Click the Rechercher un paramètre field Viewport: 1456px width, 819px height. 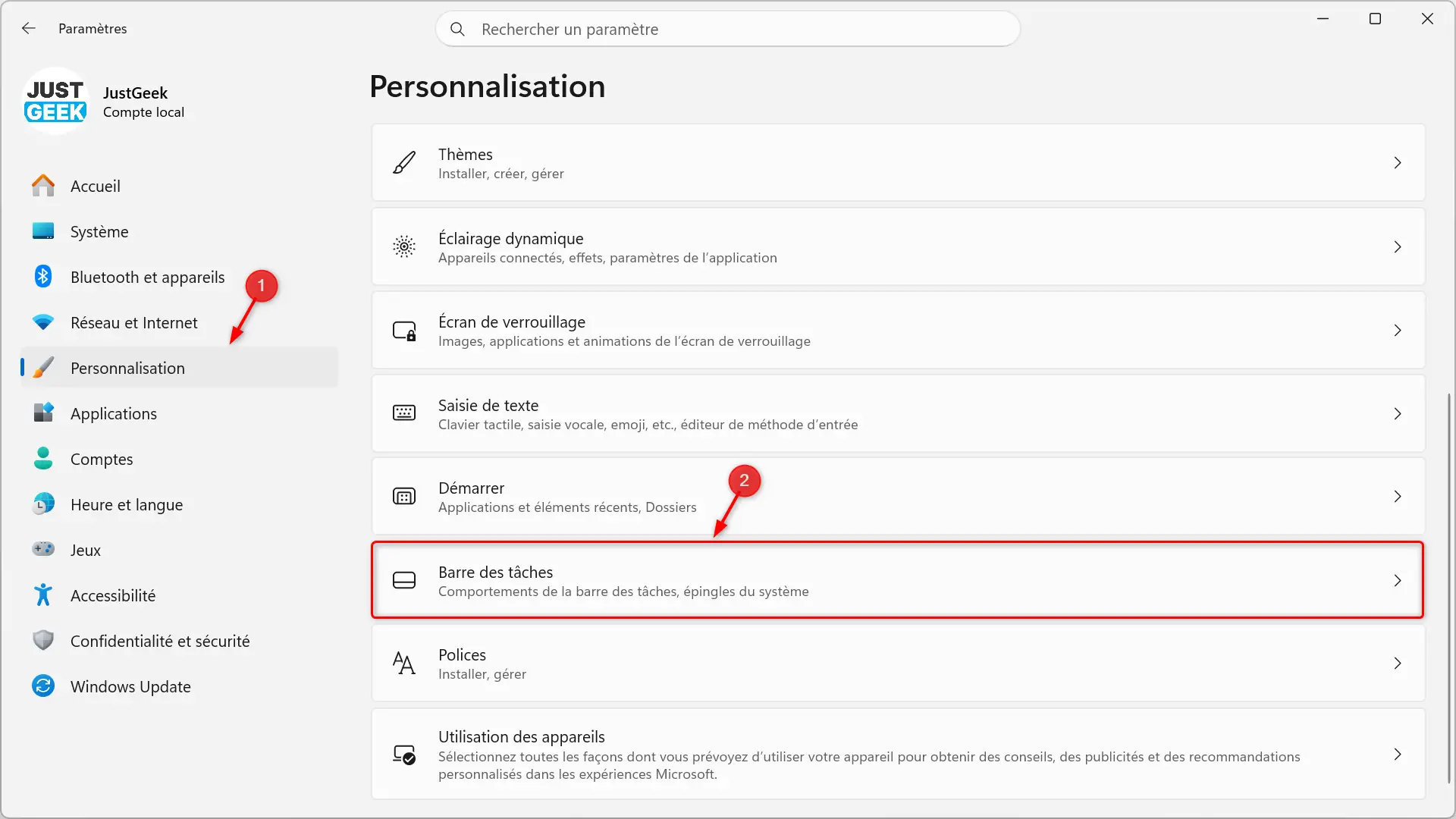728,29
